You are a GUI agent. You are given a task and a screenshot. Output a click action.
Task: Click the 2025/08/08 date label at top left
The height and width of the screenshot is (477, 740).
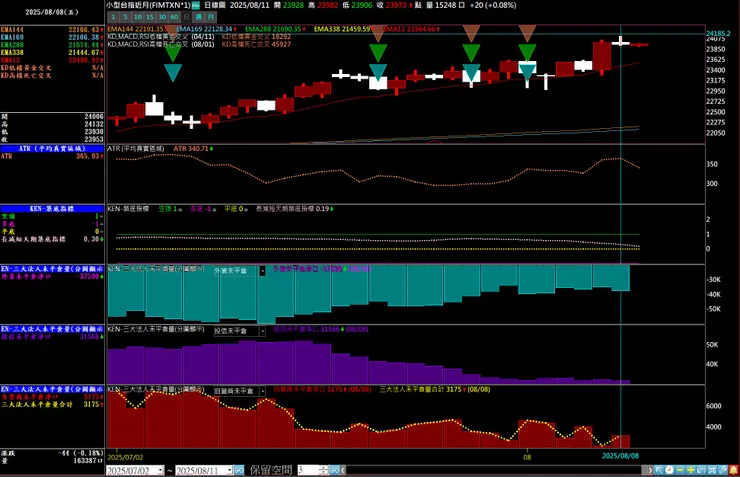tap(52, 12)
